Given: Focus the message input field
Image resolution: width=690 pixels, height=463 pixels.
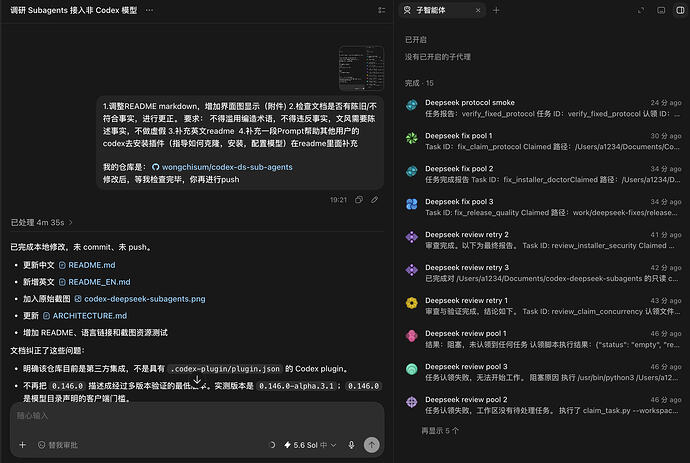Looking at the screenshot, I should tap(197, 416).
